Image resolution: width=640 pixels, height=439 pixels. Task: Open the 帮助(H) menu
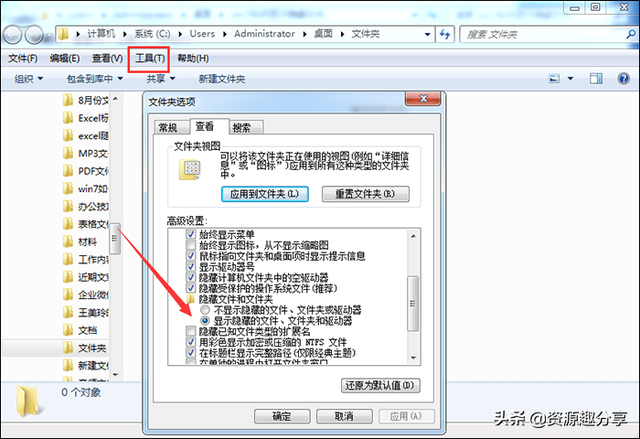click(193, 59)
